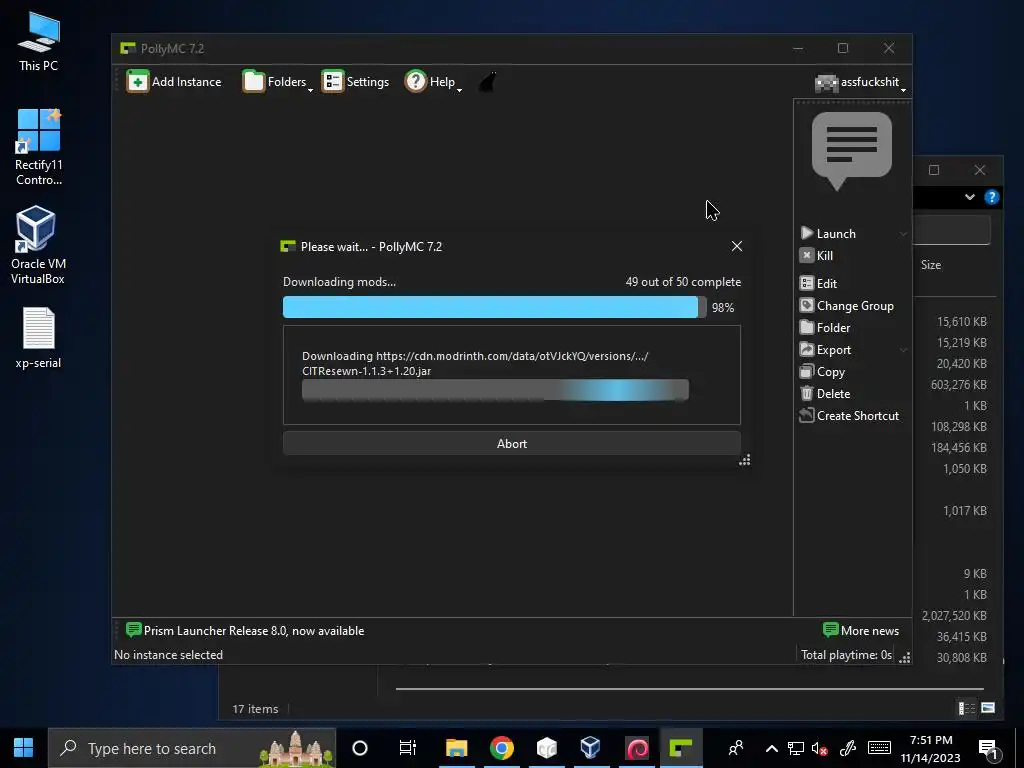Click the Size column header in Explorer
1024x768 pixels.
[x=931, y=264]
